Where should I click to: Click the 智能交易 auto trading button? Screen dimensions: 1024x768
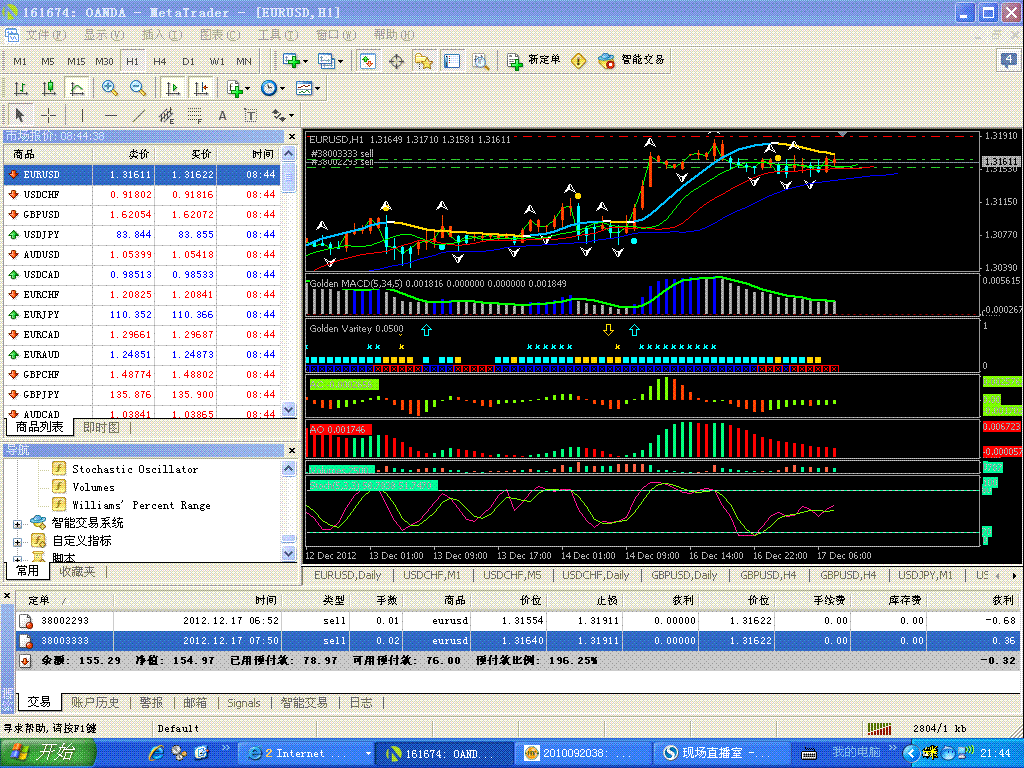coord(631,60)
